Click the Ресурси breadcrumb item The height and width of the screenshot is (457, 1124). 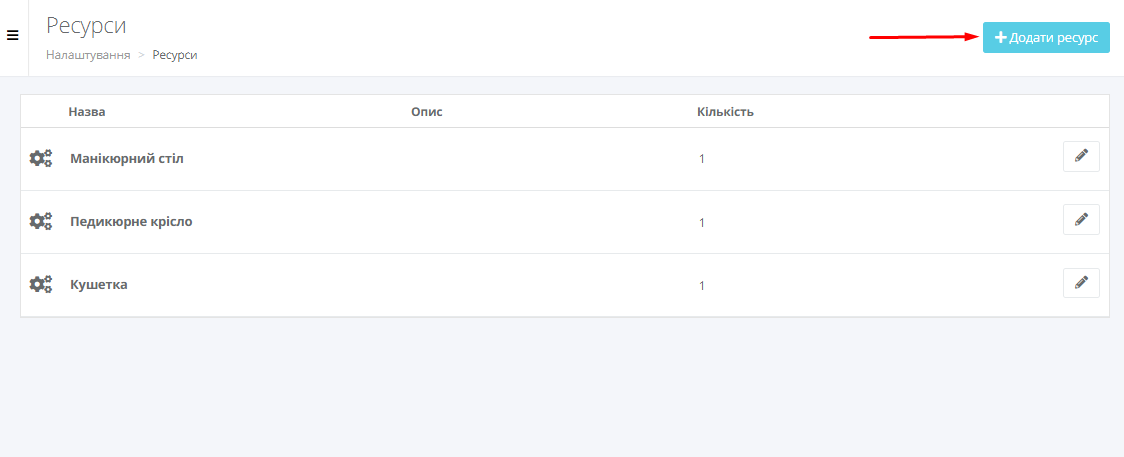click(175, 55)
